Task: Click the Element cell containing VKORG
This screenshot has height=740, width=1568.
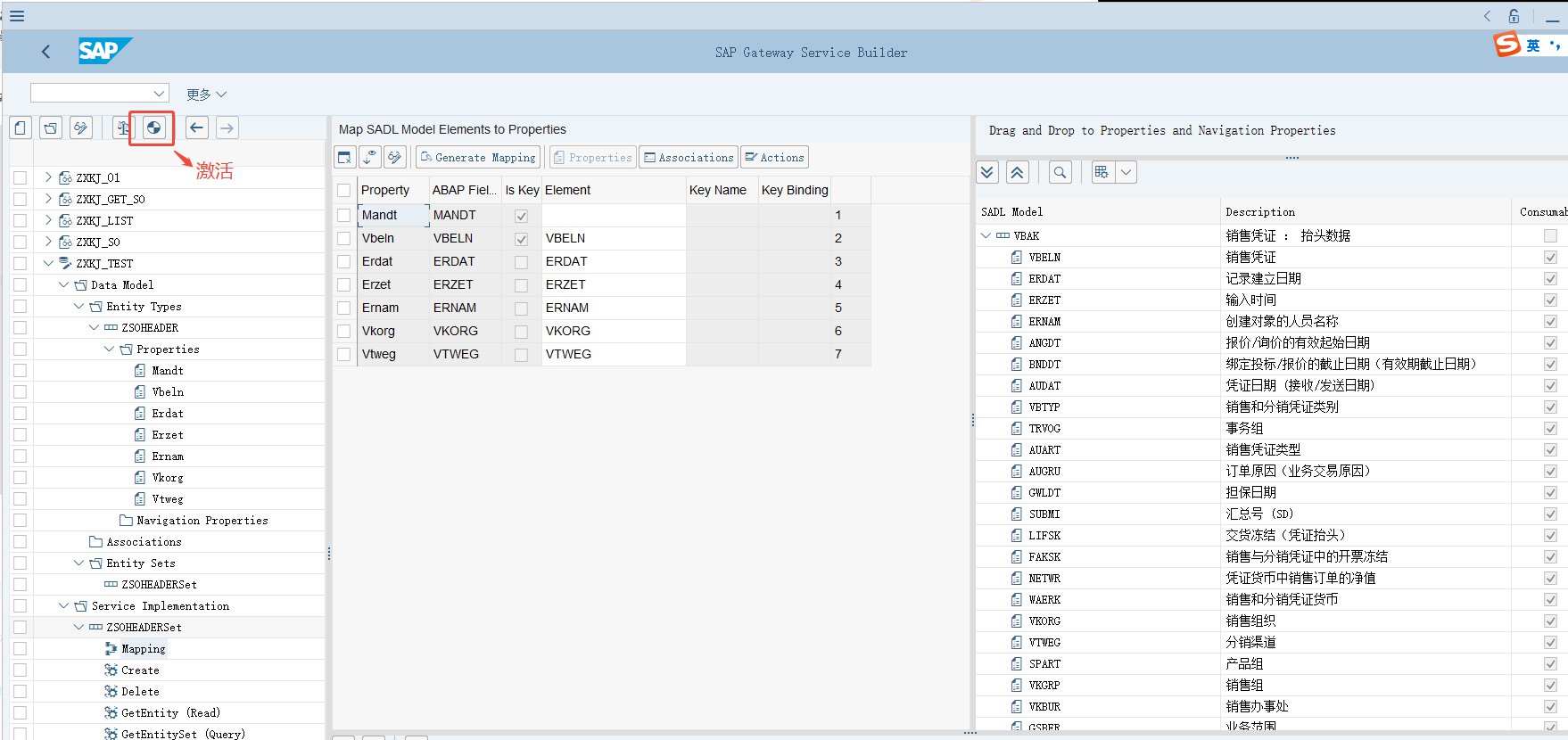Action: coord(614,331)
